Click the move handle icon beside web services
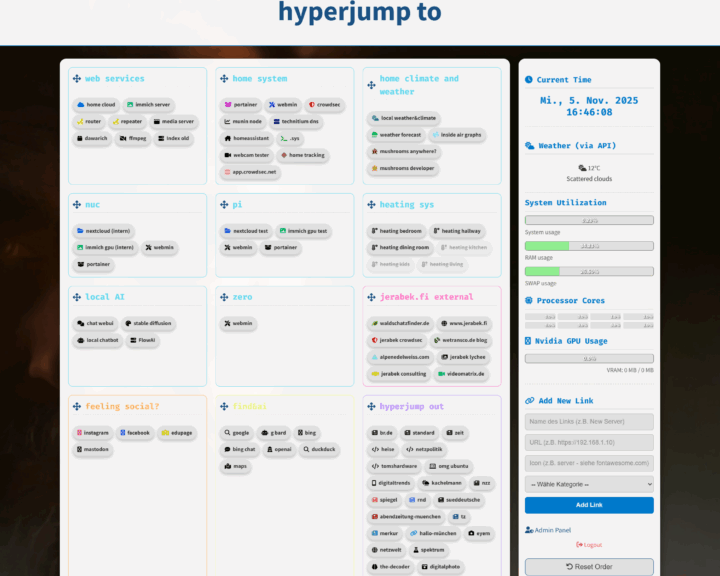Screen dimensions: 720x576 tap(76, 79)
